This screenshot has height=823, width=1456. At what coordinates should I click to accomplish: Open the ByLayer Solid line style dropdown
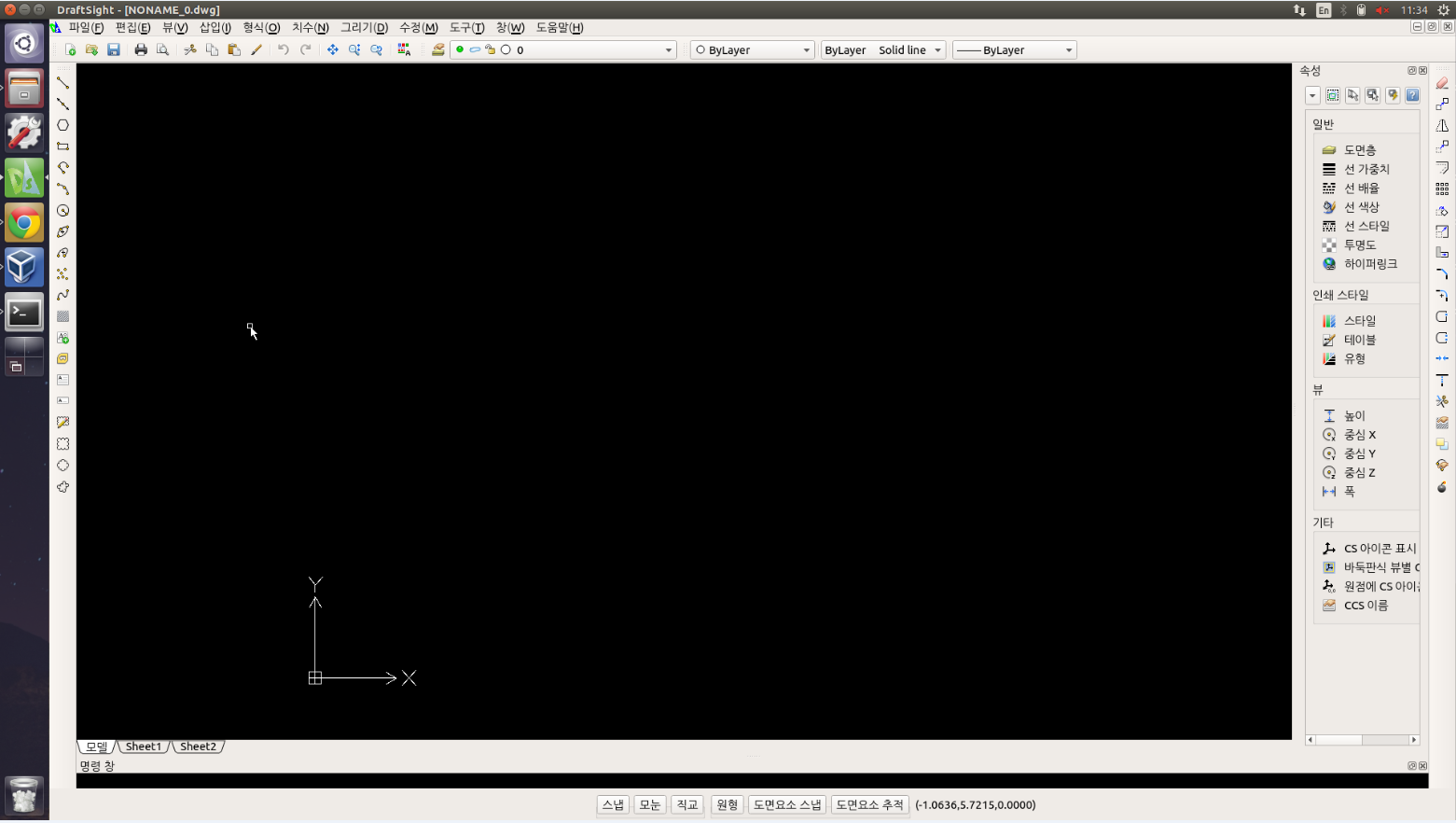883,50
